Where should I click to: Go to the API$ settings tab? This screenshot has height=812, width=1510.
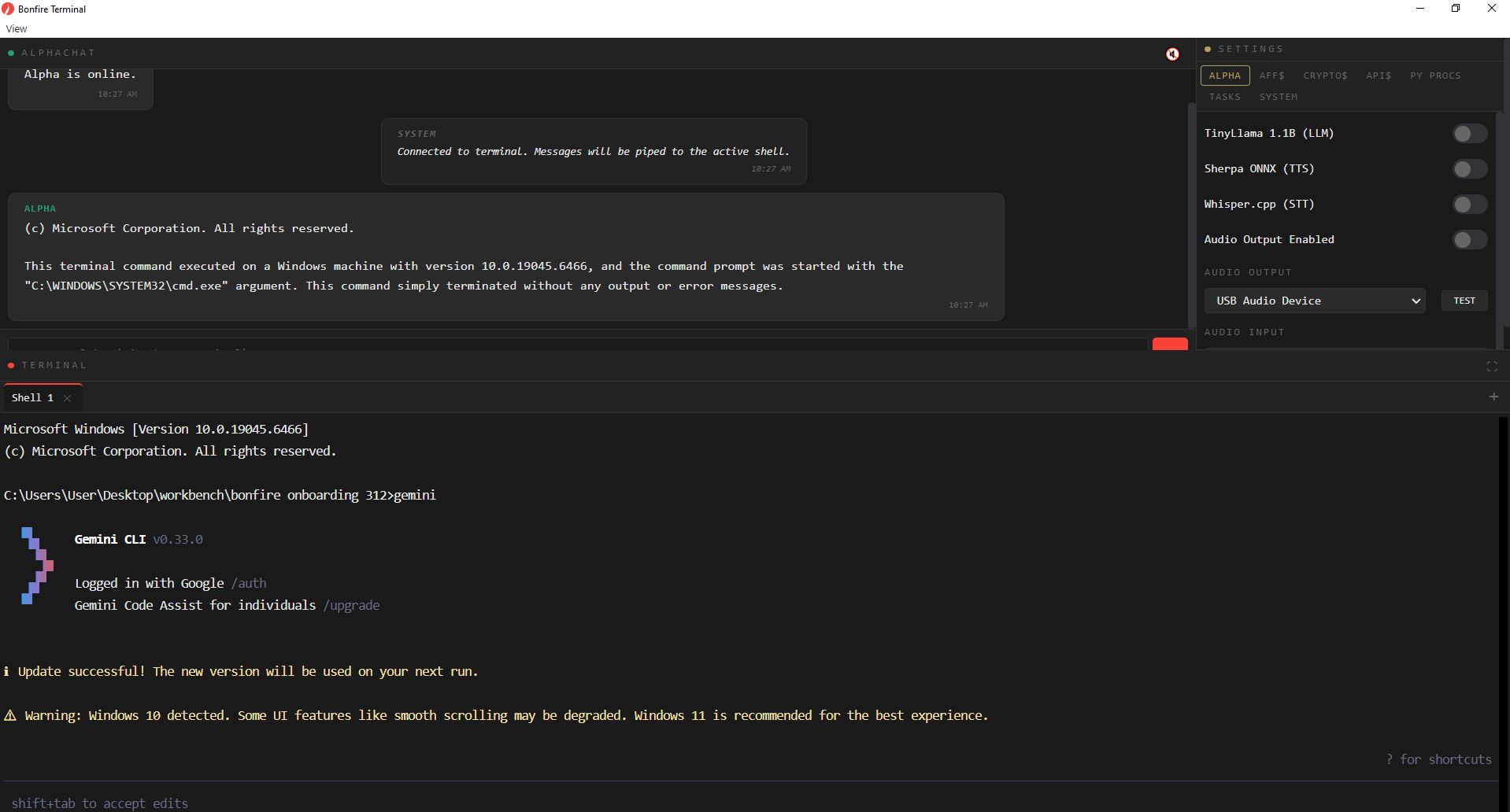(x=1379, y=76)
